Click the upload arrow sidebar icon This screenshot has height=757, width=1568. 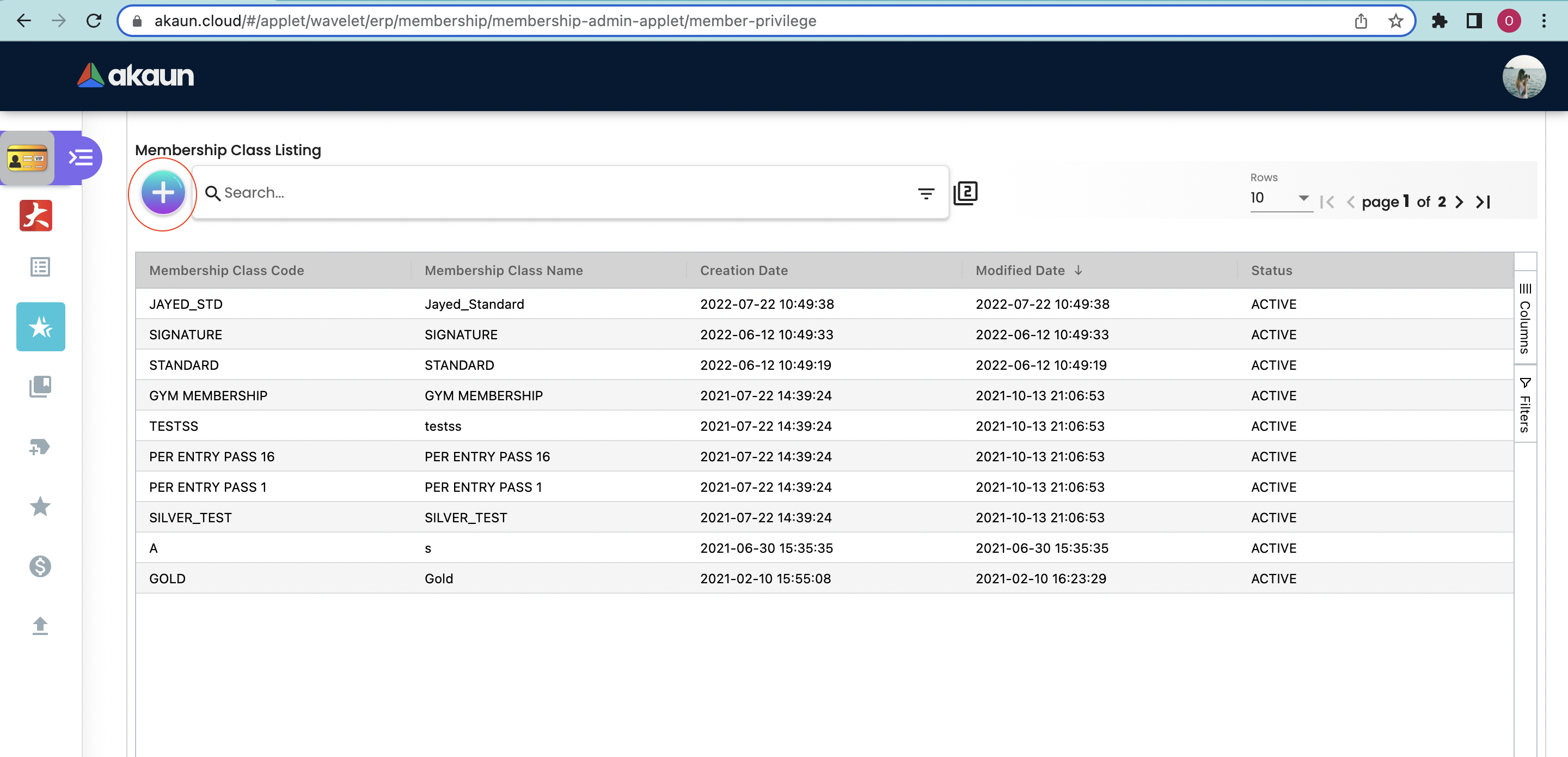pyautogui.click(x=40, y=625)
